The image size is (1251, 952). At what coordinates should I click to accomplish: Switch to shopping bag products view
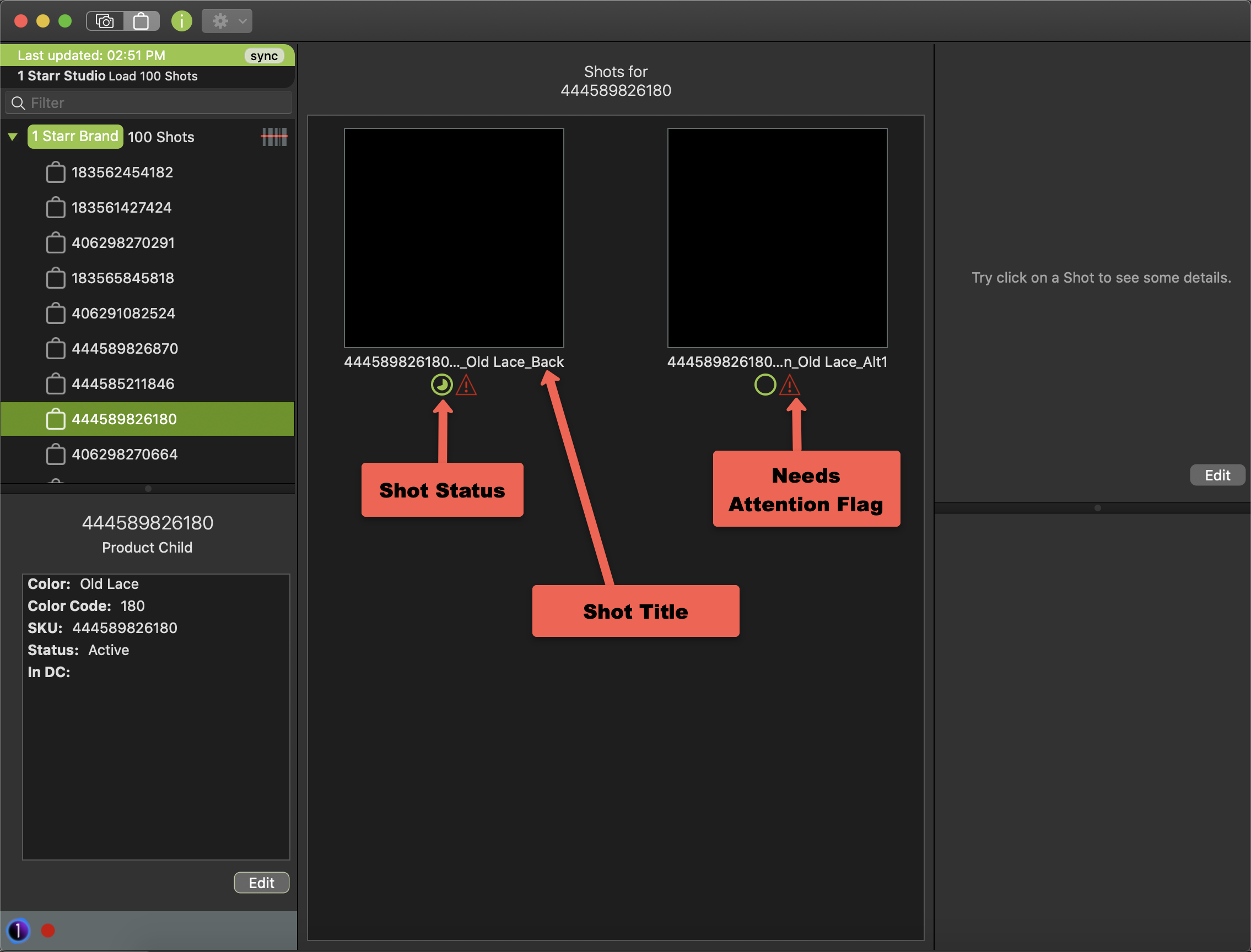click(x=141, y=21)
